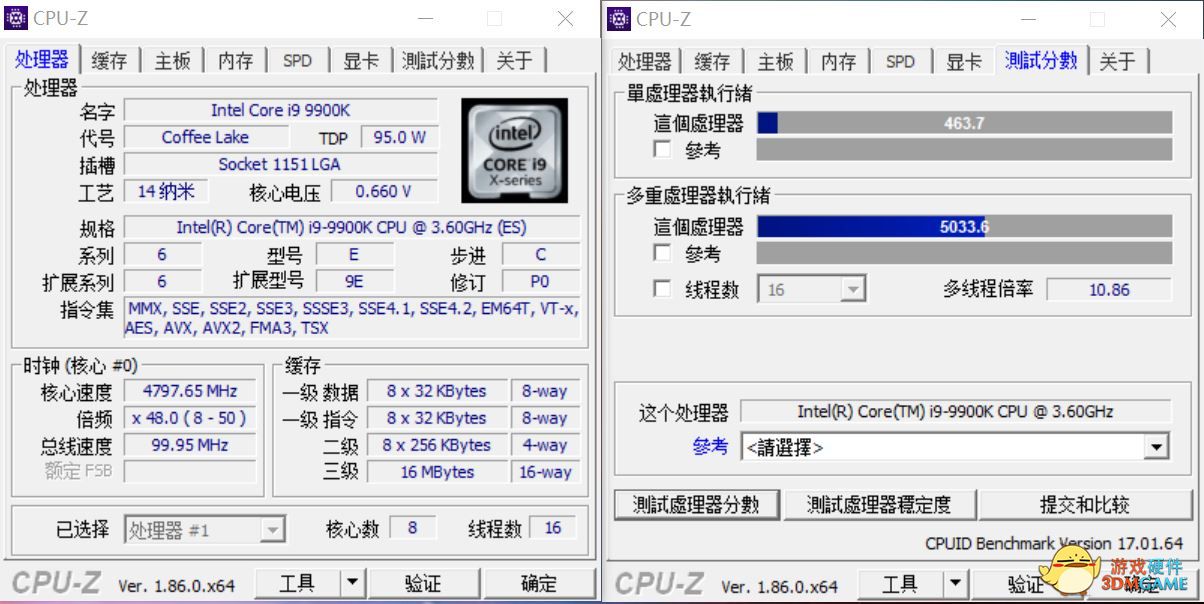Open 内存 tab in left window
1204x604 pixels.
click(x=235, y=60)
